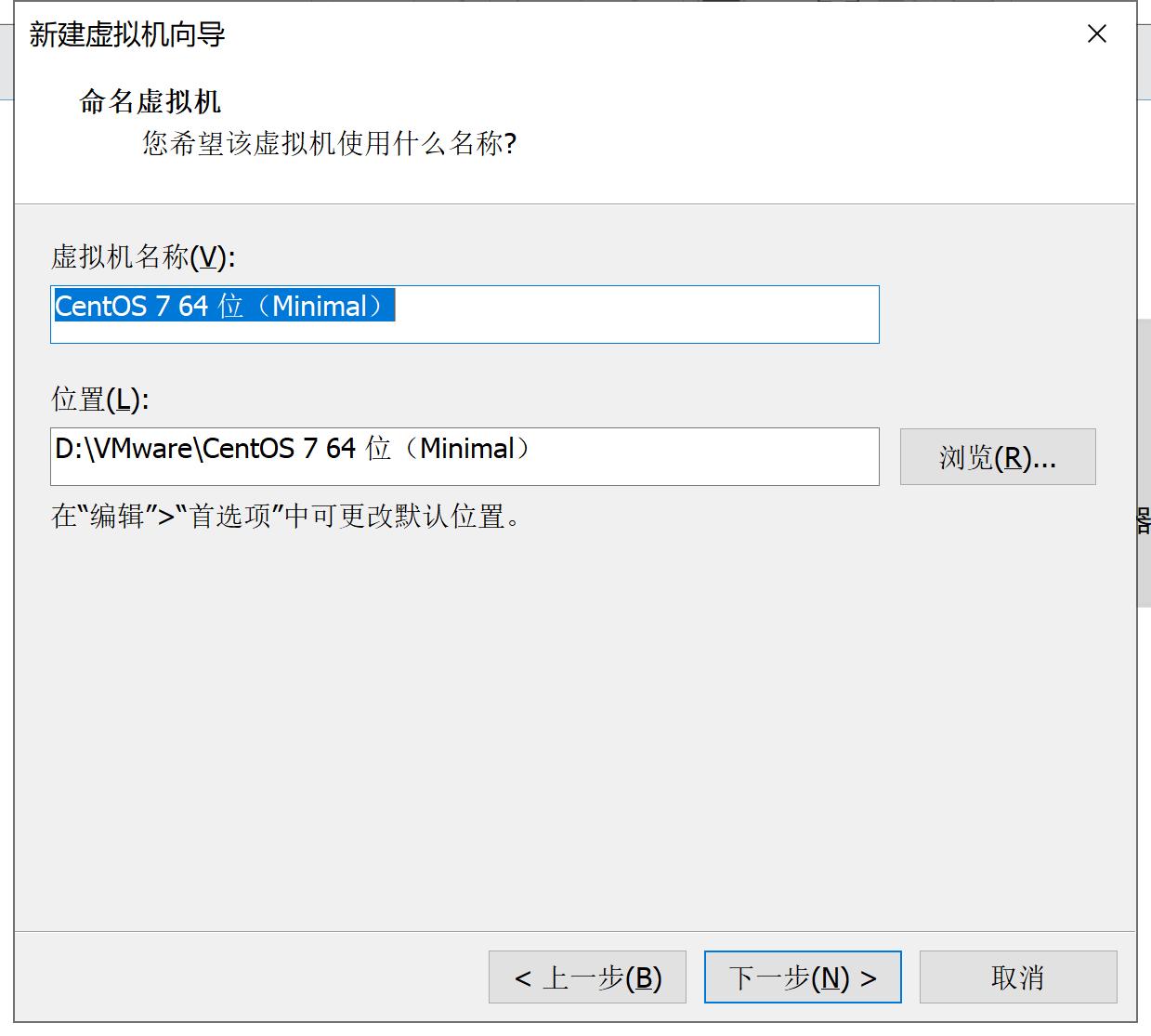Click 取消 to cancel the wizard

pos(1017,977)
